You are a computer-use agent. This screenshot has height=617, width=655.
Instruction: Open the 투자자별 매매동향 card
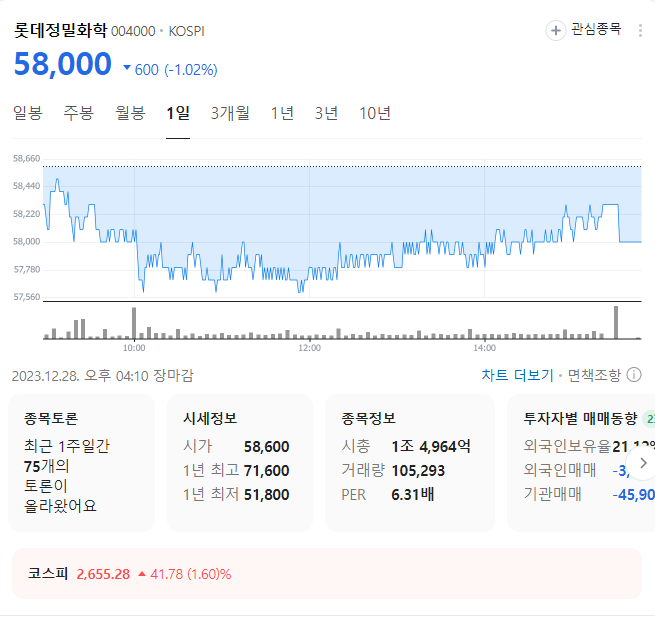click(581, 463)
